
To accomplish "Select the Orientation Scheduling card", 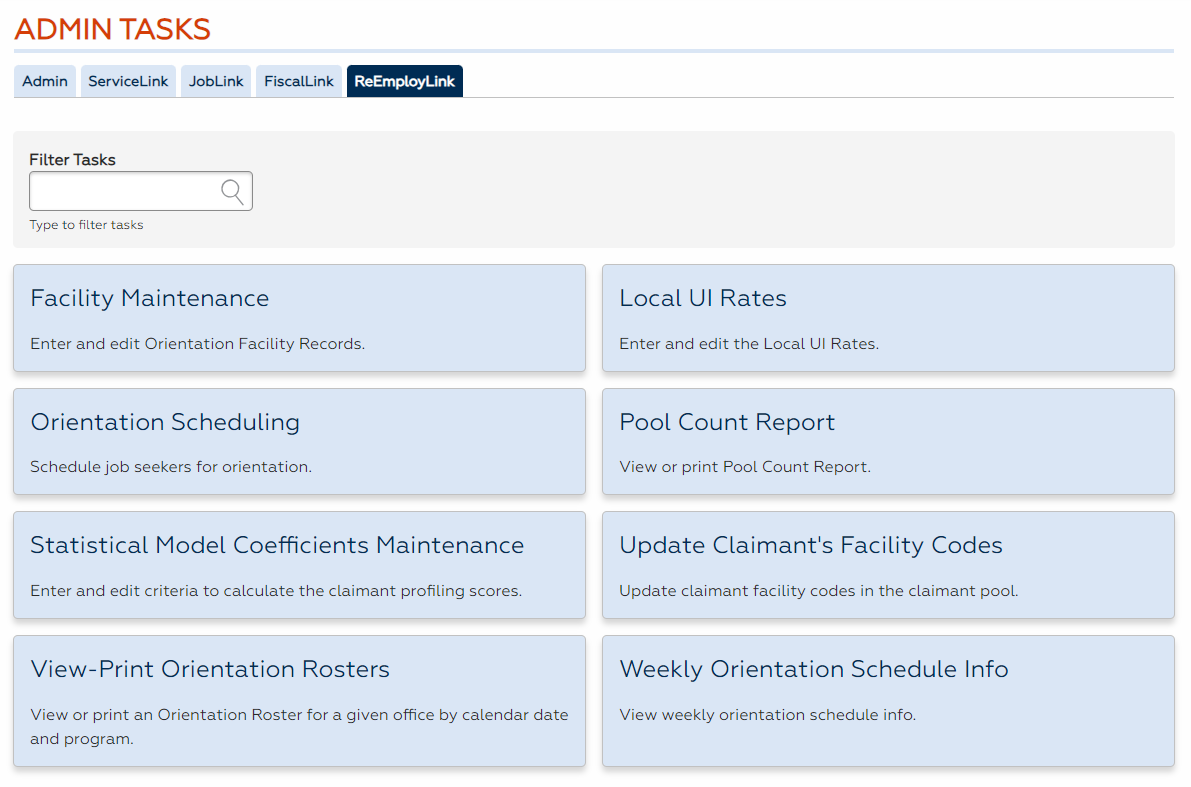I will [299, 441].
